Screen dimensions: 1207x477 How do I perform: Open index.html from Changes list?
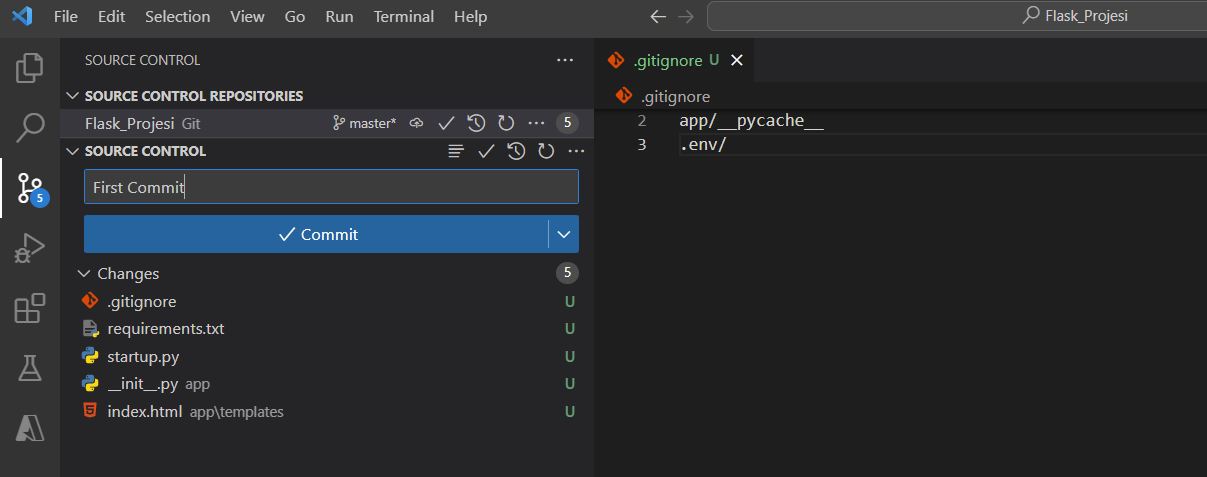coord(144,411)
